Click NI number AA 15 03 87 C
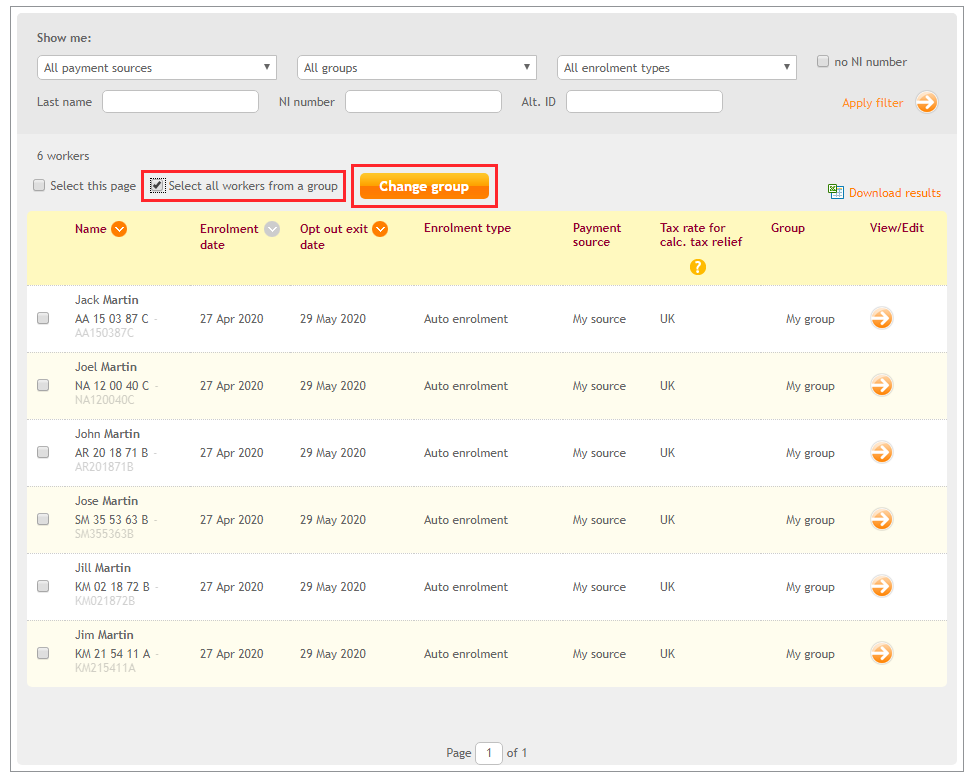 [112, 319]
